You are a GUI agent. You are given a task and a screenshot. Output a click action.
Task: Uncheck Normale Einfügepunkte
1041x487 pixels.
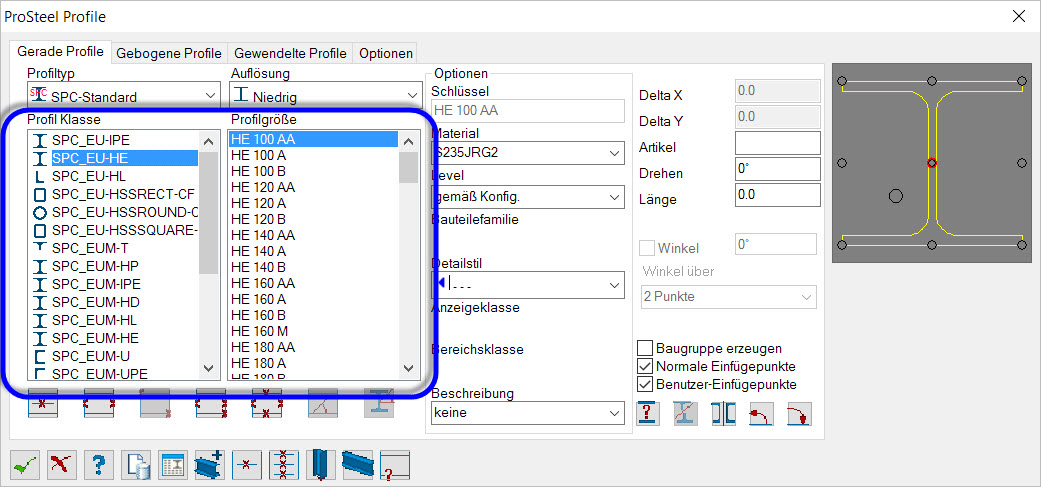point(644,366)
